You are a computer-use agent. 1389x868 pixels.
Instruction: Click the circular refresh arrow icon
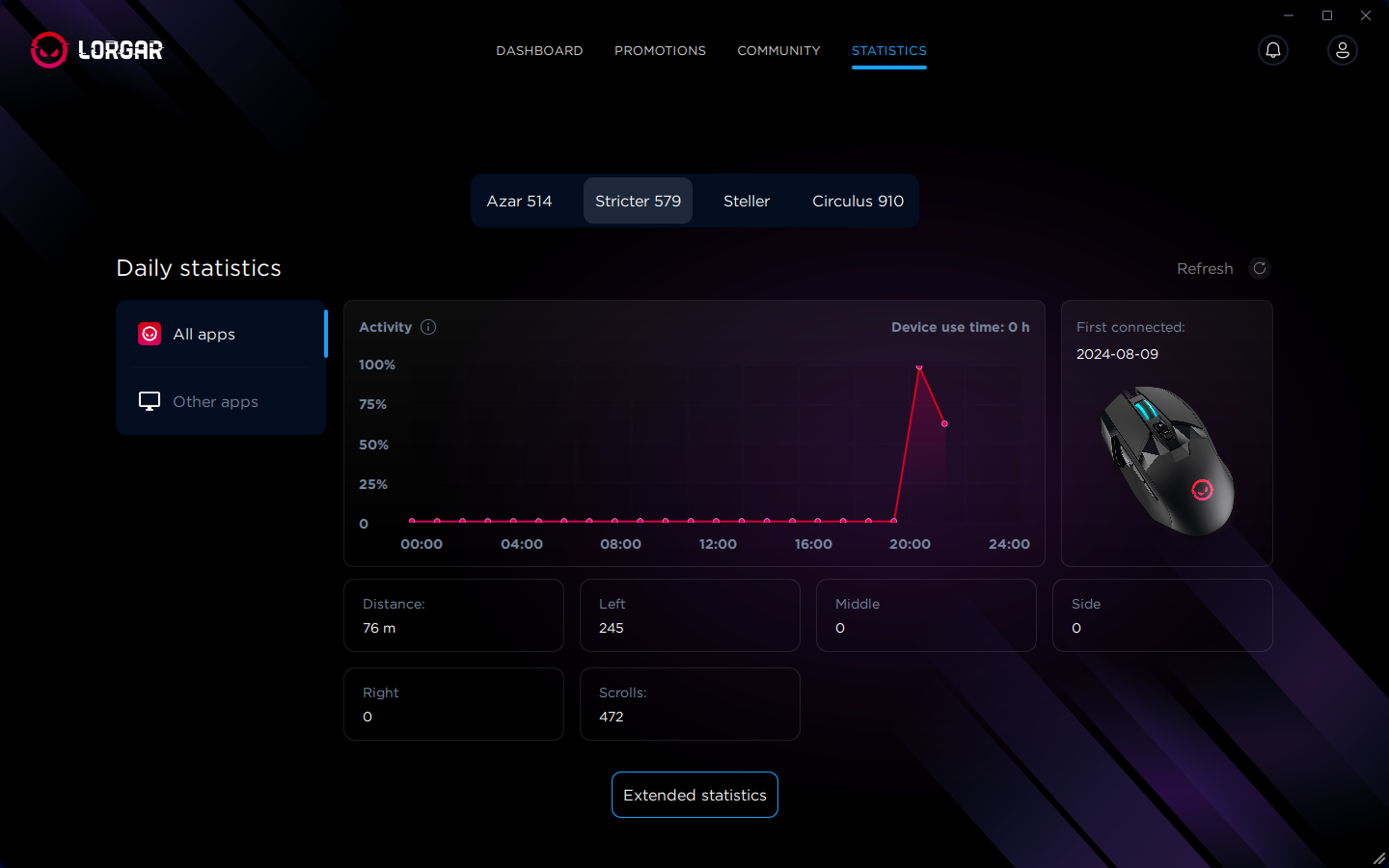pyautogui.click(x=1260, y=268)
